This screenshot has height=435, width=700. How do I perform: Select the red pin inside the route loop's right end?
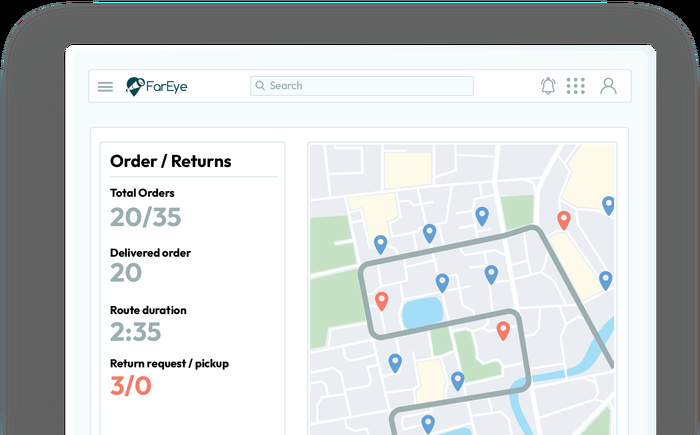pyautogui.click(x=503, y=331)
